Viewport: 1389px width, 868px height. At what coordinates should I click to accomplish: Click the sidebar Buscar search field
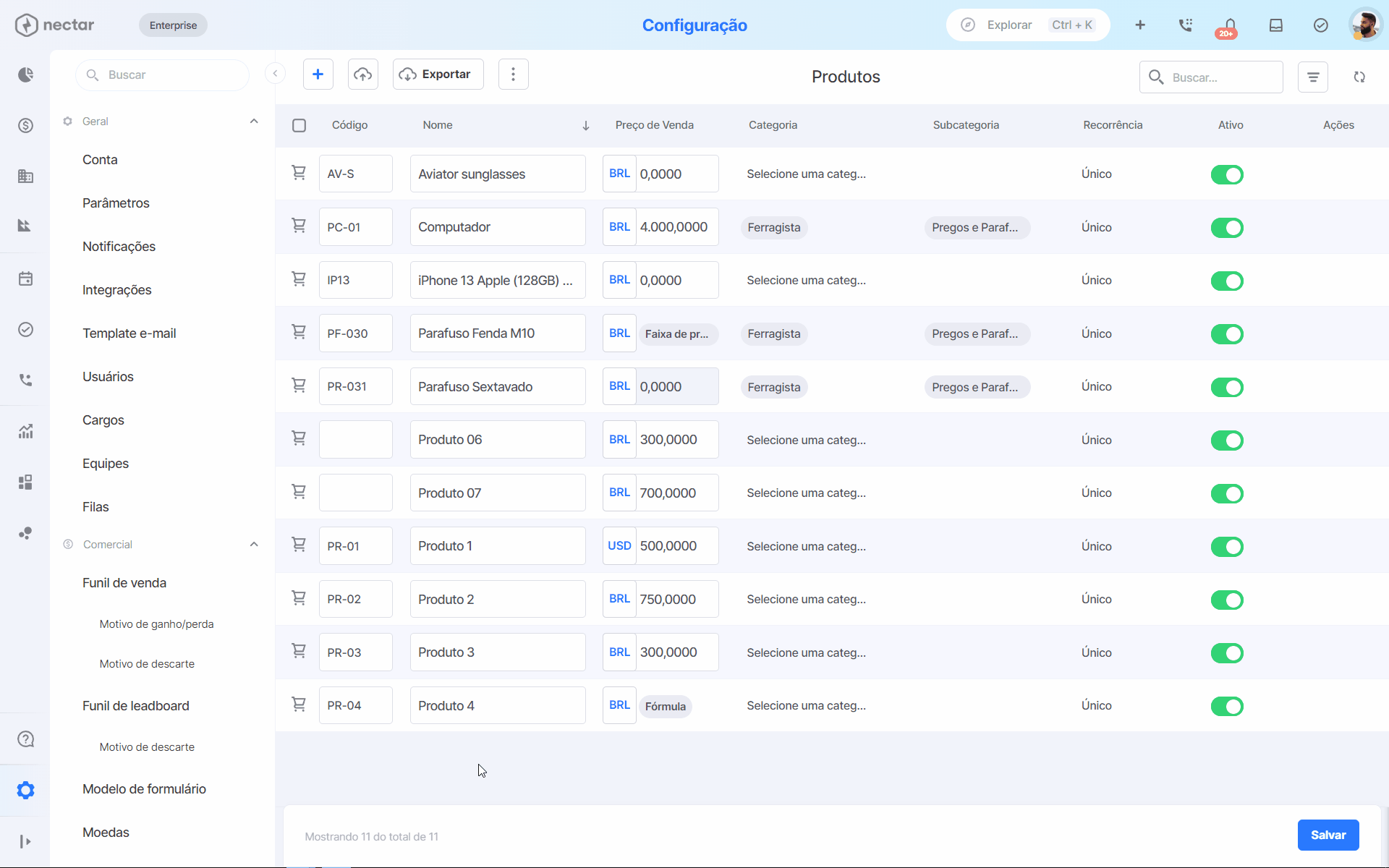[162, 75]
